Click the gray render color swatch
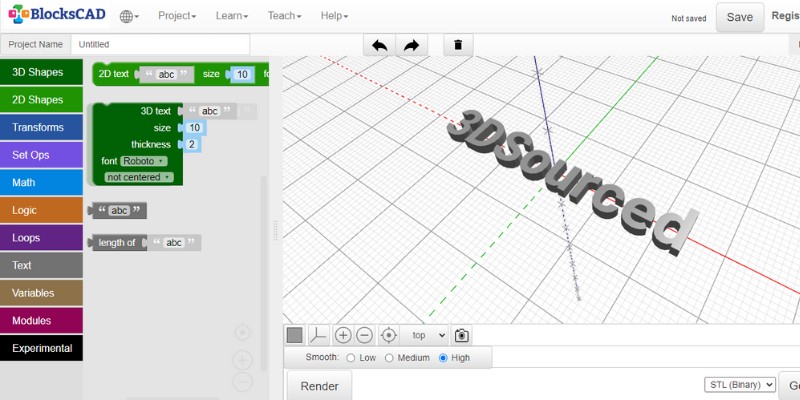This screenshot has width=800, height=400. point(295,336)
